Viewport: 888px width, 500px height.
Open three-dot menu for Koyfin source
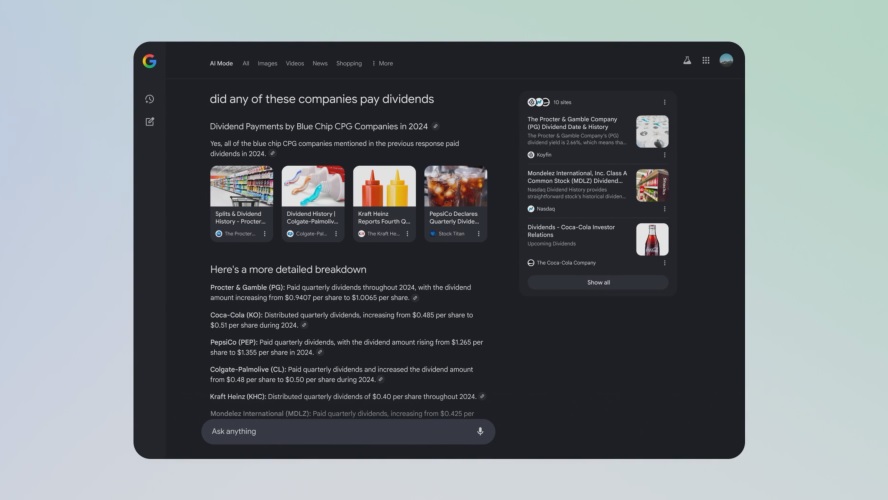point(664,155)
